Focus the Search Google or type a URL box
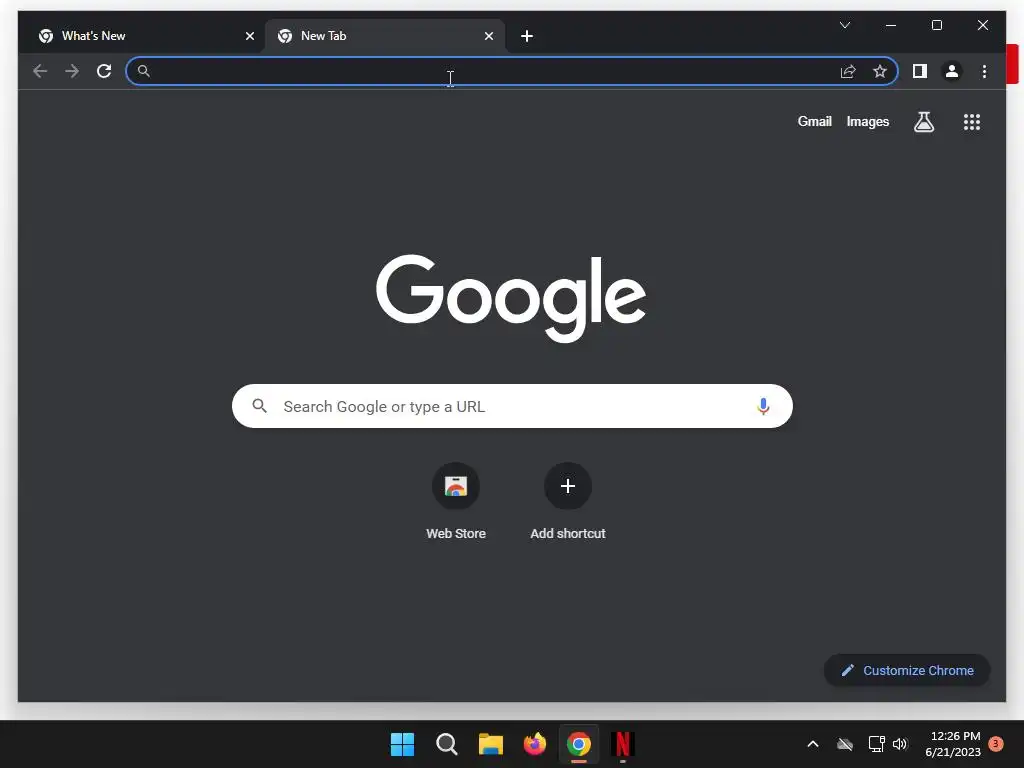 point(512,406)
